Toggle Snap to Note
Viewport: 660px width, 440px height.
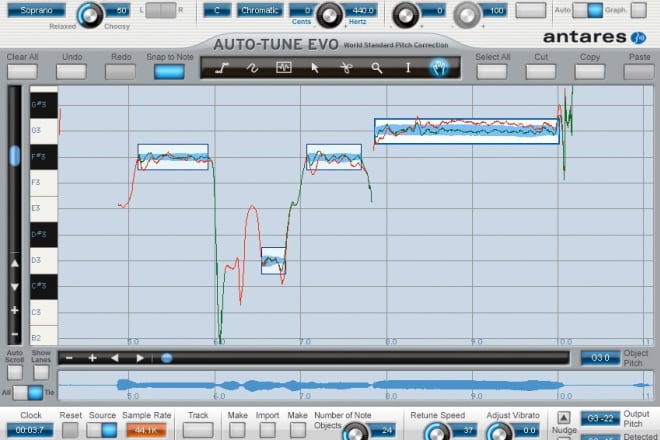[169, 72]
